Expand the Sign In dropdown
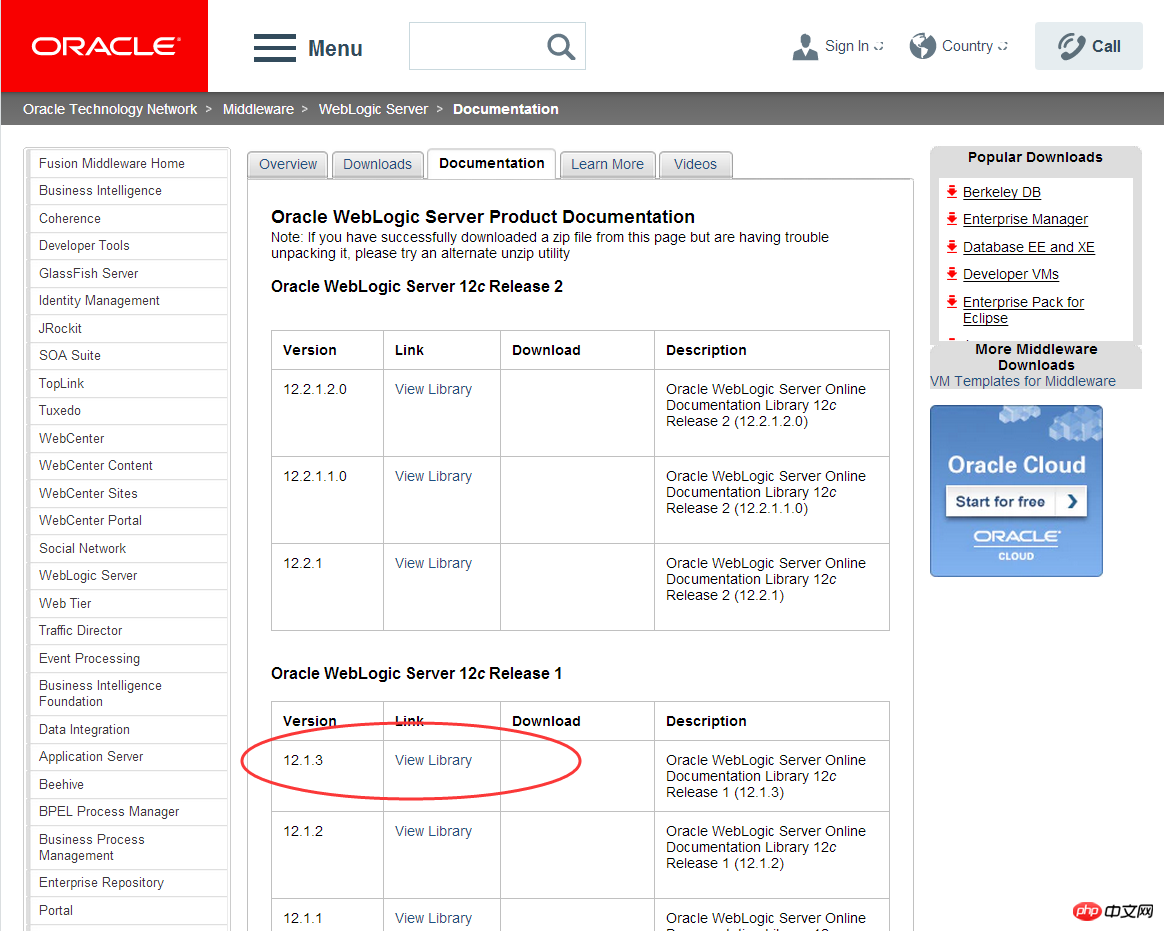 [880, 46]
